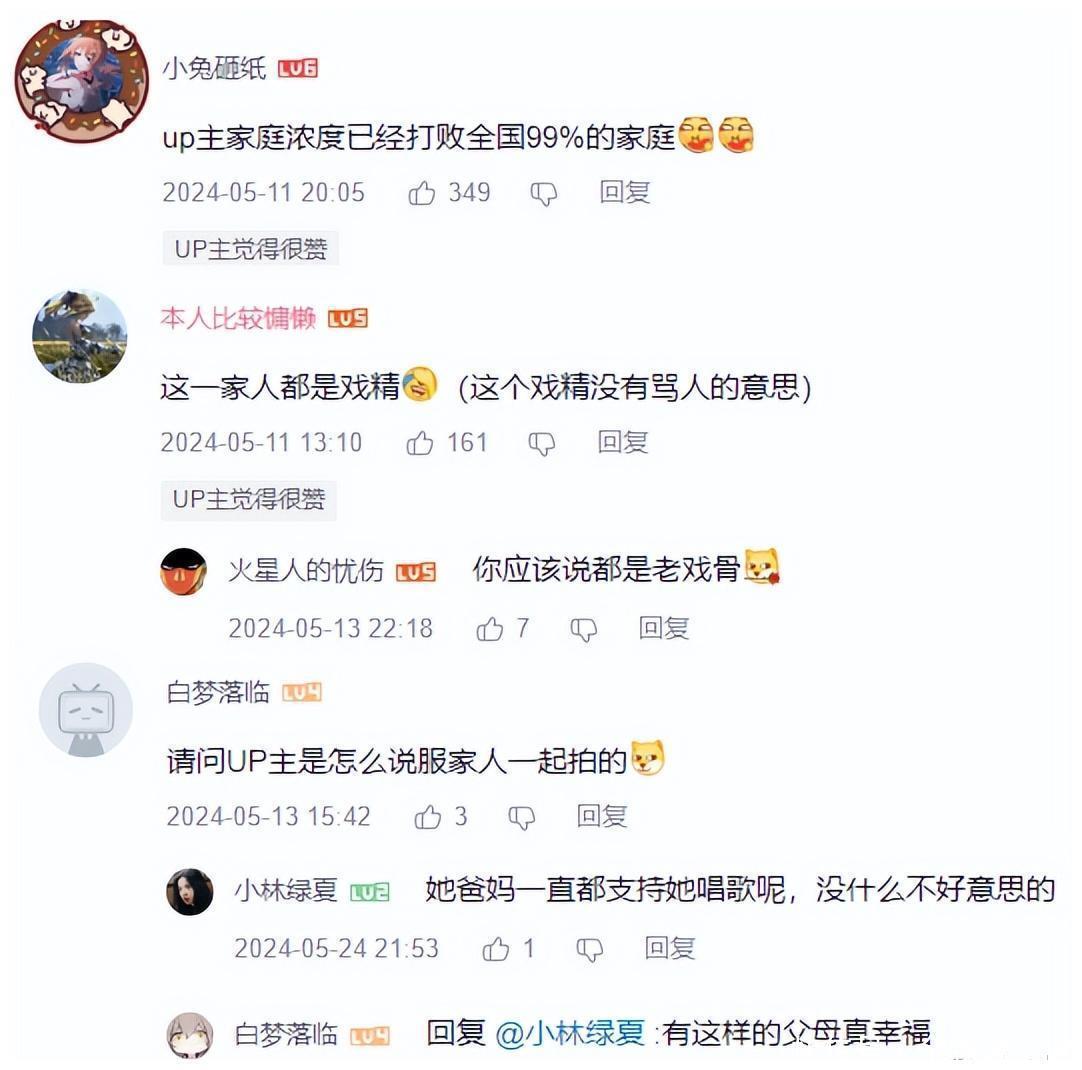Open the default avatar of 白梦落临
1082x1070 pixels.
point(86,710)
